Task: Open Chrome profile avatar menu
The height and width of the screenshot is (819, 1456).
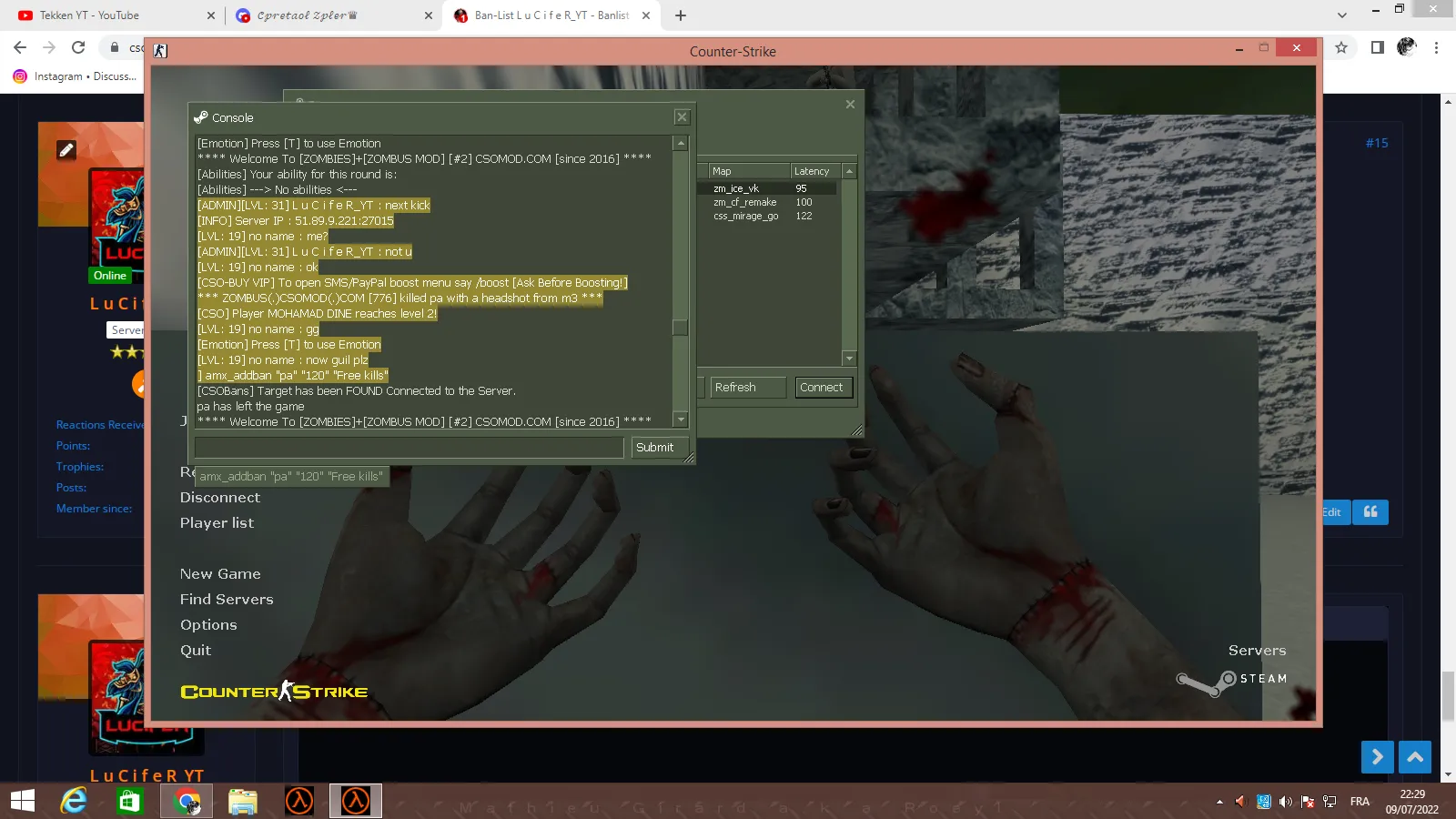Action: coord(1407,47)
